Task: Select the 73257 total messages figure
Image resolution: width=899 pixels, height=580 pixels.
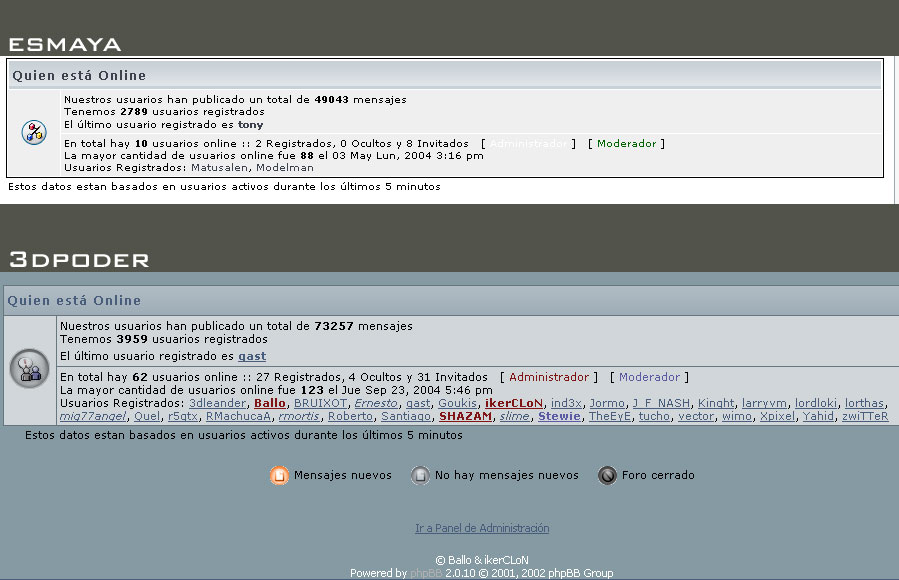Action: point(334,326)
